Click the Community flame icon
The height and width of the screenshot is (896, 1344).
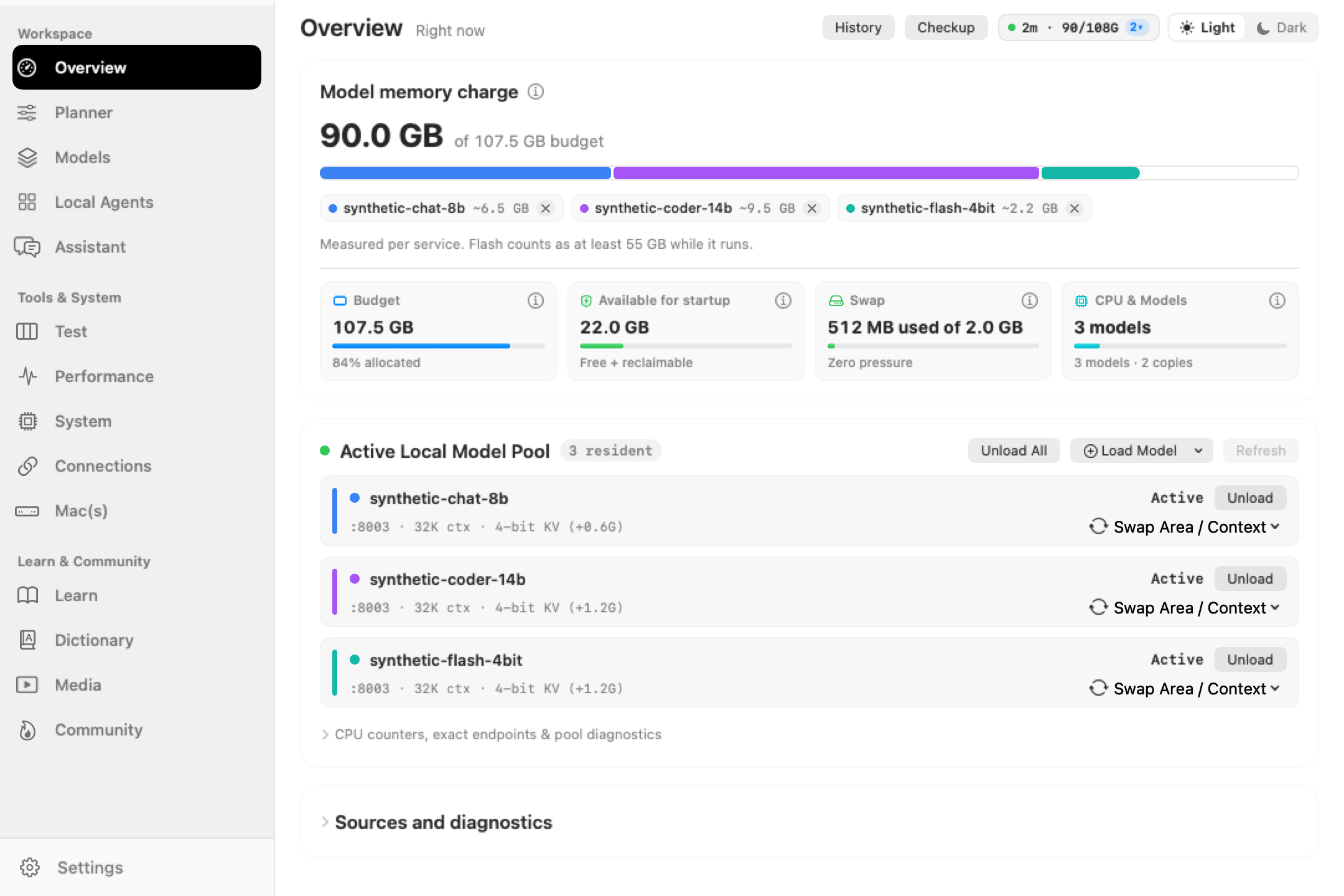tap(27, 730)
